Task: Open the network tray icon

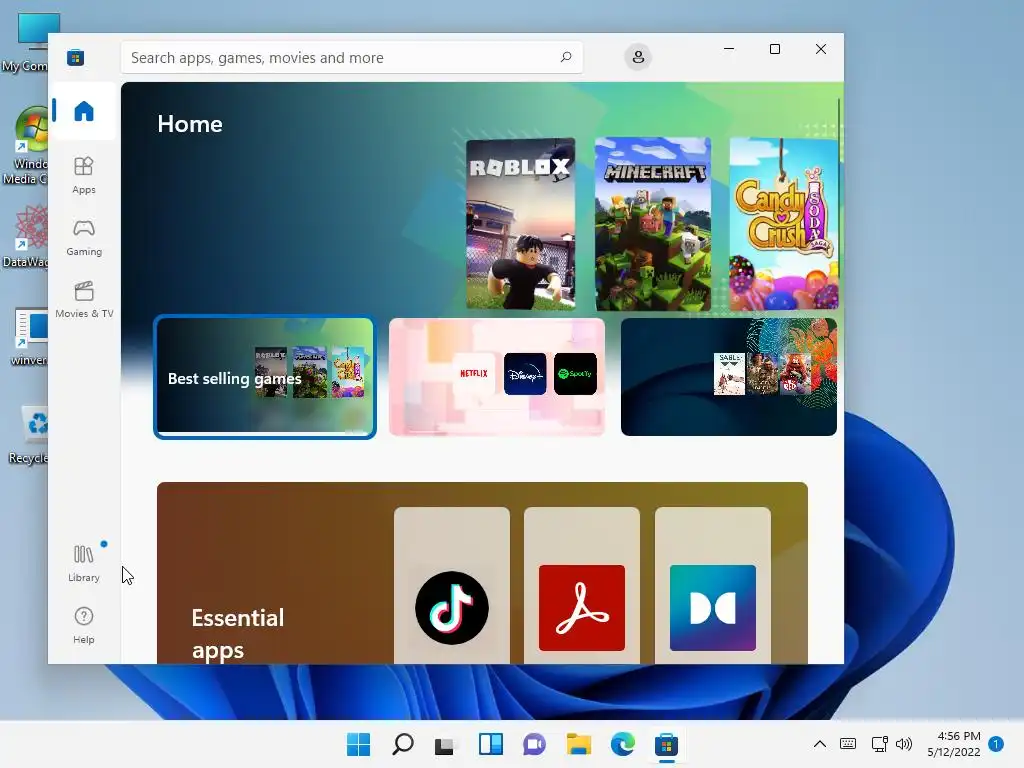Action: point(879,744)
